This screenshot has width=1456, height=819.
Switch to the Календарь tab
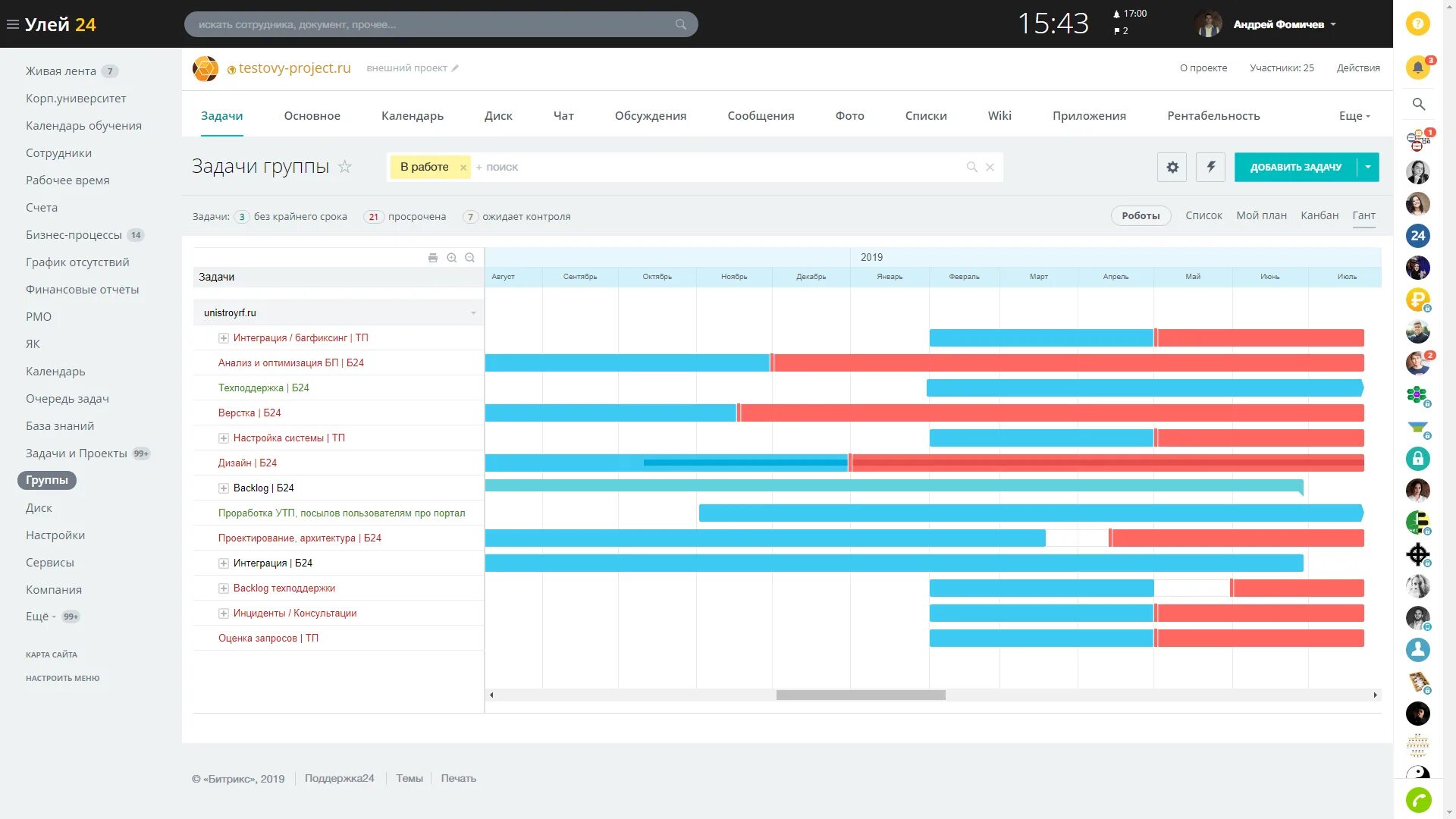coord(412,116)
